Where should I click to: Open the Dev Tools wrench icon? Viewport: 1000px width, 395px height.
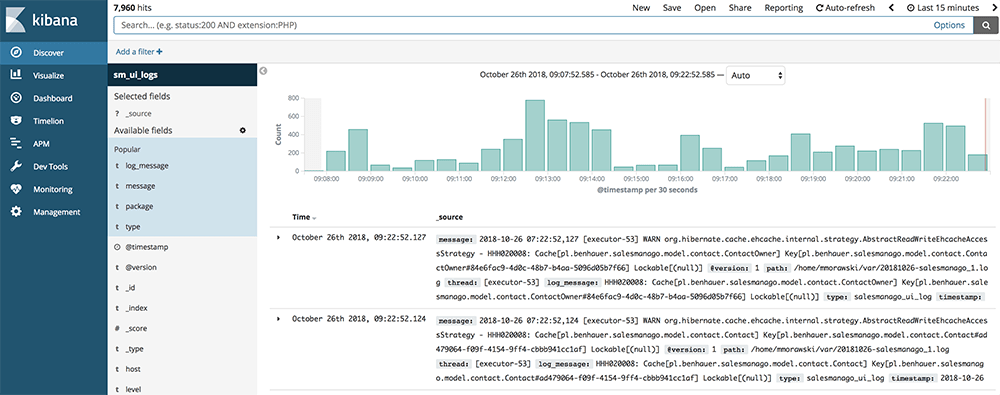pos(17,167)
